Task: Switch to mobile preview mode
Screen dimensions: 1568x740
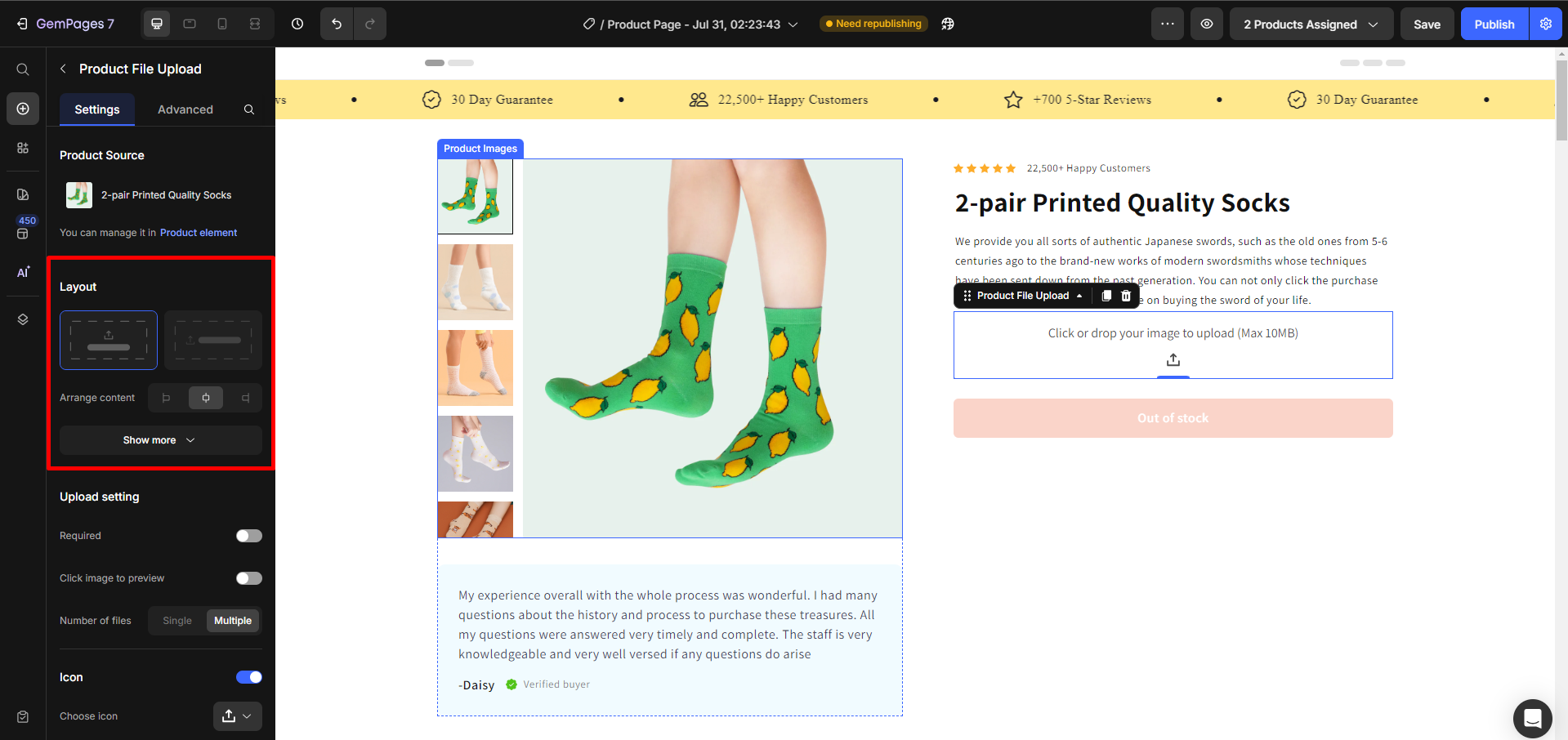Action: point(221,24)
